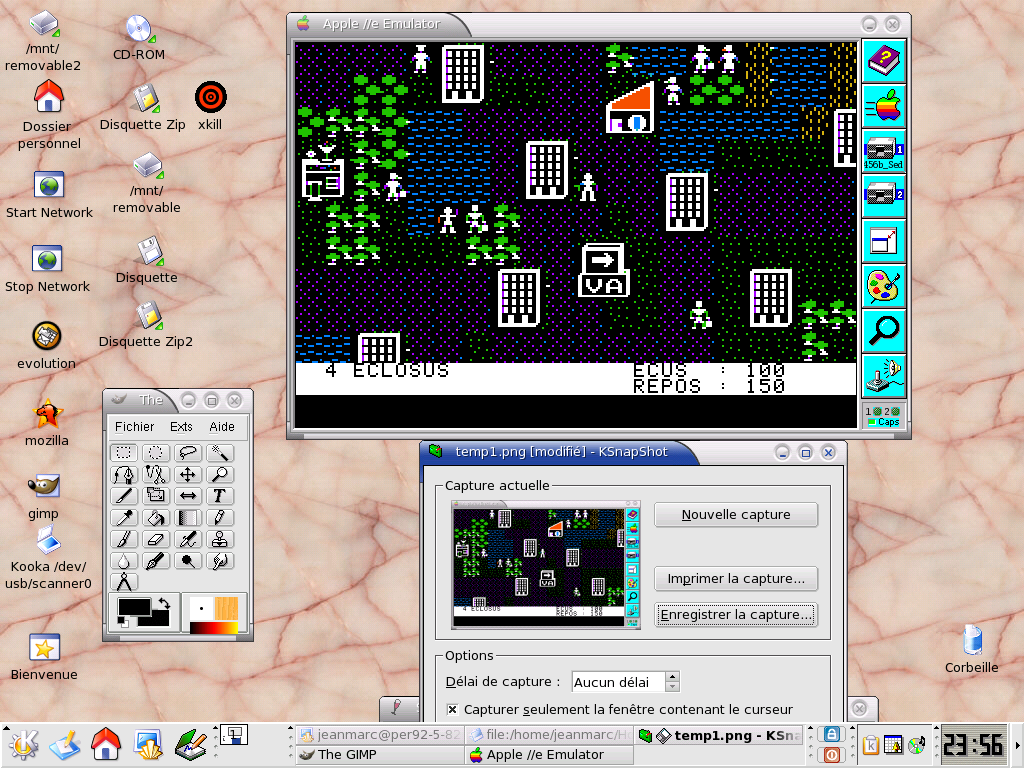Screen dimensions: 1024x768
Task: Activate the Transform tool in GIMP
Action: pyautogui.click(x=155, y=496)
